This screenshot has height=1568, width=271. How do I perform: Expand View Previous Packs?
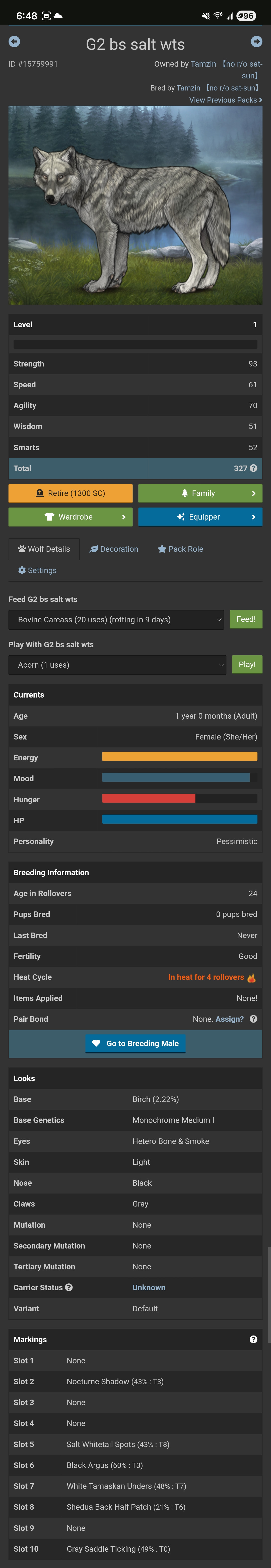(x=225, y=100)
